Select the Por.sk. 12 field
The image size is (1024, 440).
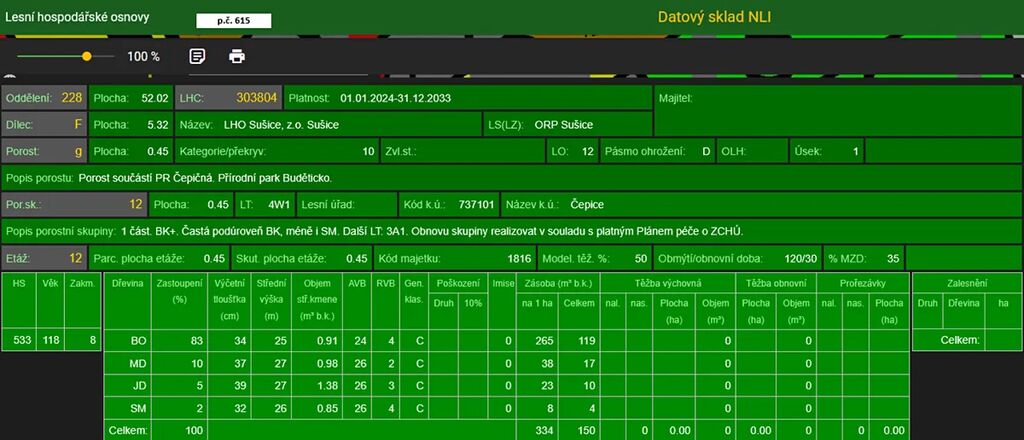73,205
